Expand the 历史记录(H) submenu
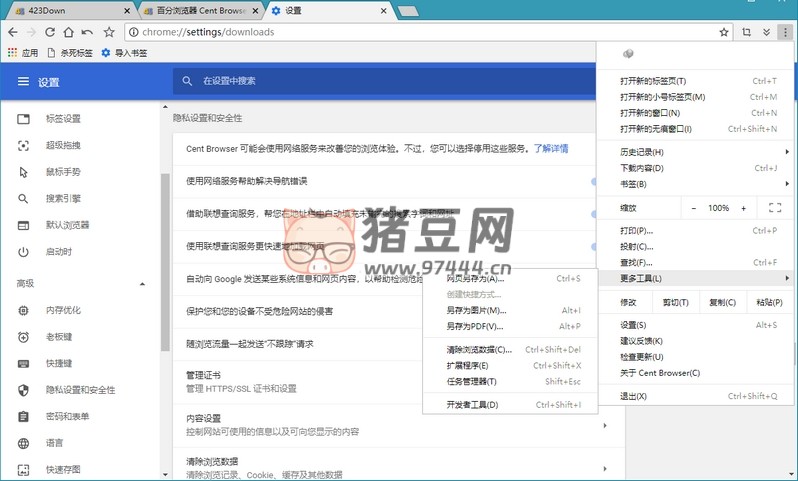The height and width of the screenshot is (481, 798). point(700,152)
